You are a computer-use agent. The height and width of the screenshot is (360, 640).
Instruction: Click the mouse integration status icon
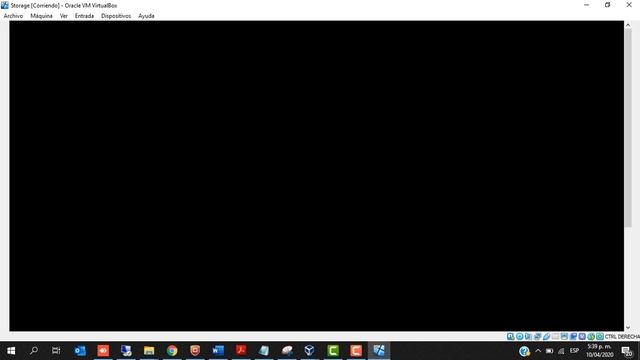591,336
